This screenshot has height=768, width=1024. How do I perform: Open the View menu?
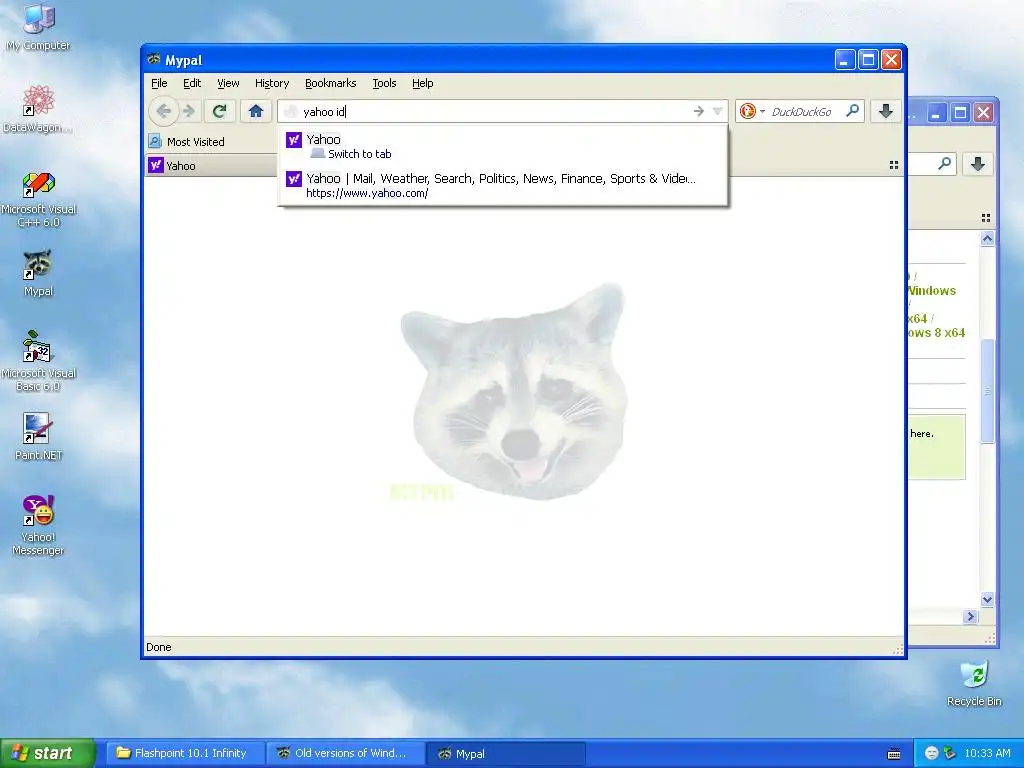coord(228,83)
